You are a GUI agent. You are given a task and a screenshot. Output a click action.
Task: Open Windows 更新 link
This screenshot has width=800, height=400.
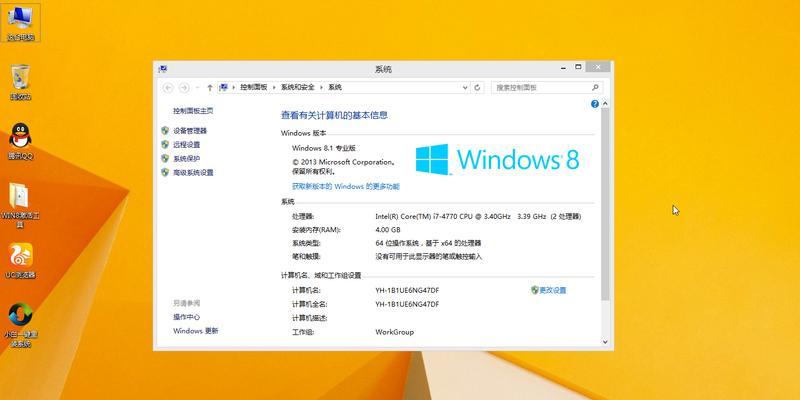pos(195,331)
